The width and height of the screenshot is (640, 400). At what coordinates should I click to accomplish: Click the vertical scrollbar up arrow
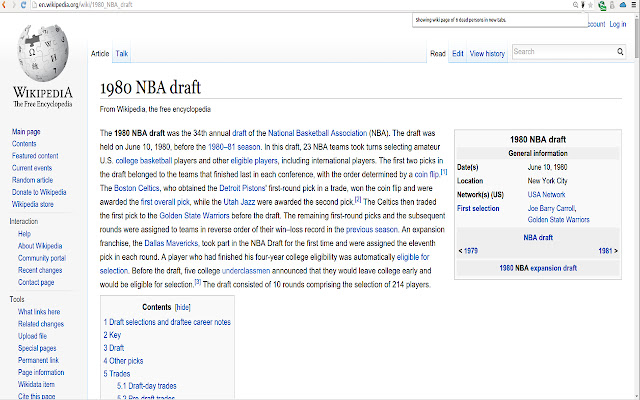[637, 15]
